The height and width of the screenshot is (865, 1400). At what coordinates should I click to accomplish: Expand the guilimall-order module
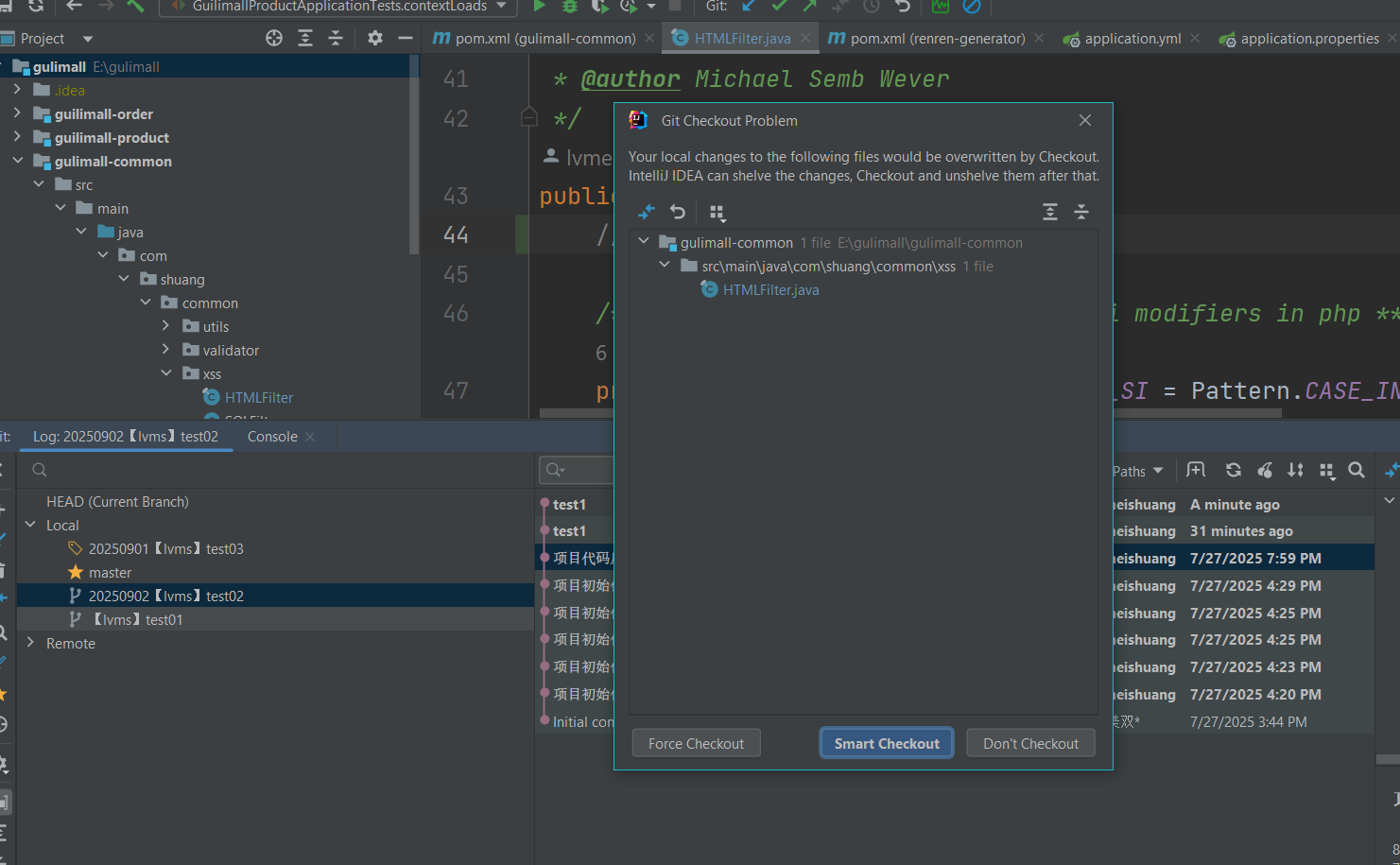pyautogui.click(x=17, y=112)
